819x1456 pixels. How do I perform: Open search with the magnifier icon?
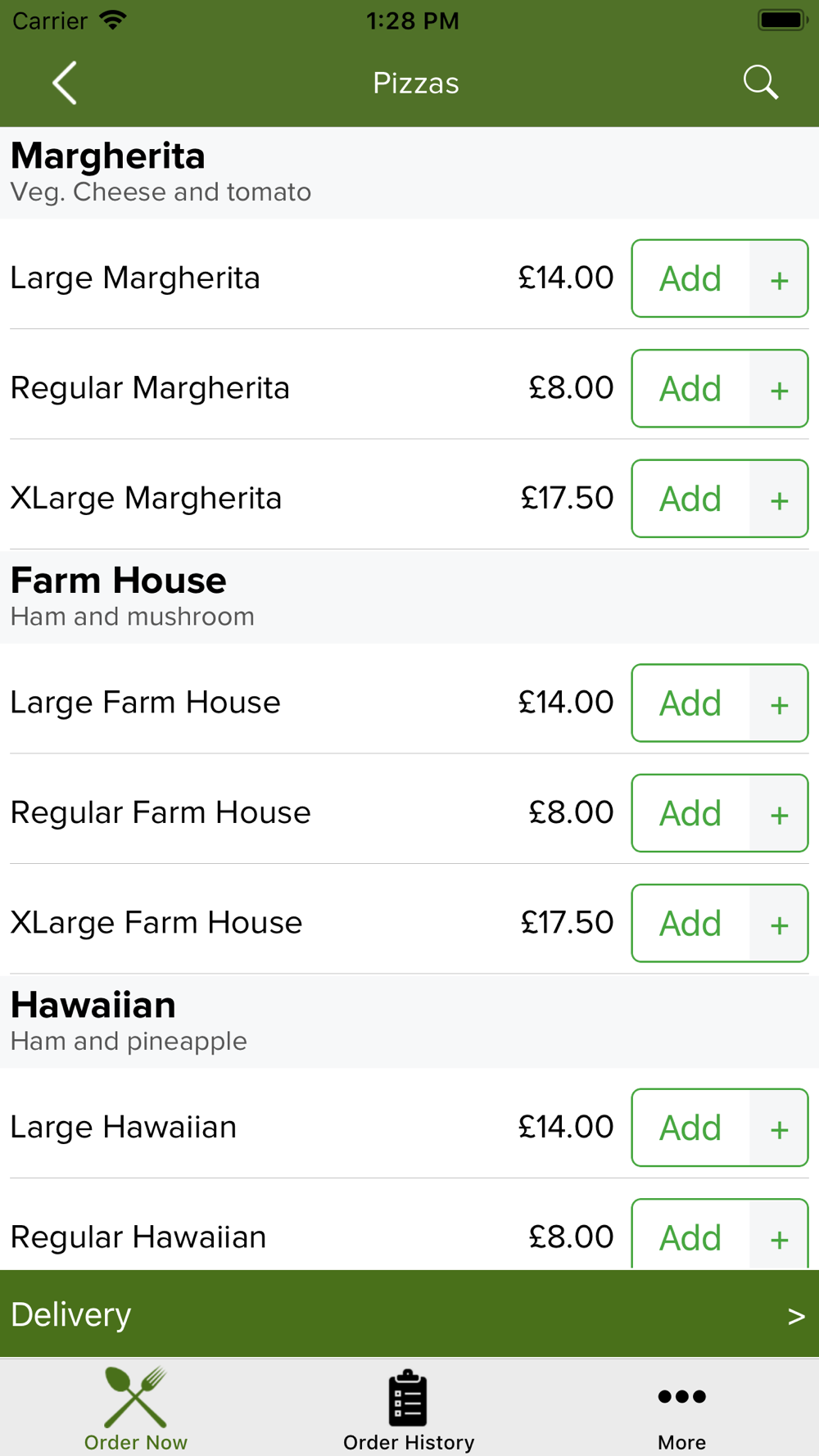760,83
